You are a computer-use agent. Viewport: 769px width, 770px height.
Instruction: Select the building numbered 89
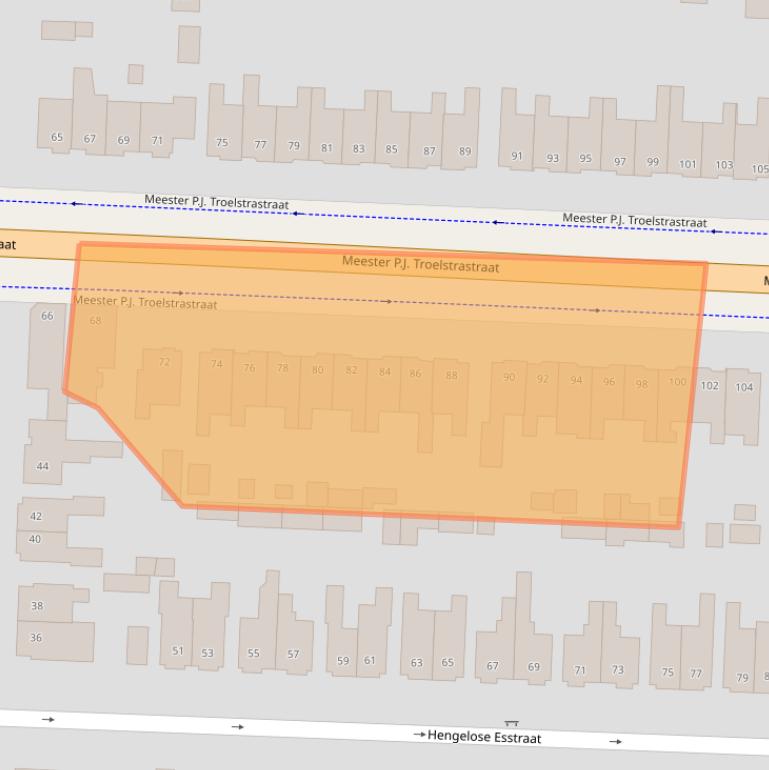(x=465, y=151)
